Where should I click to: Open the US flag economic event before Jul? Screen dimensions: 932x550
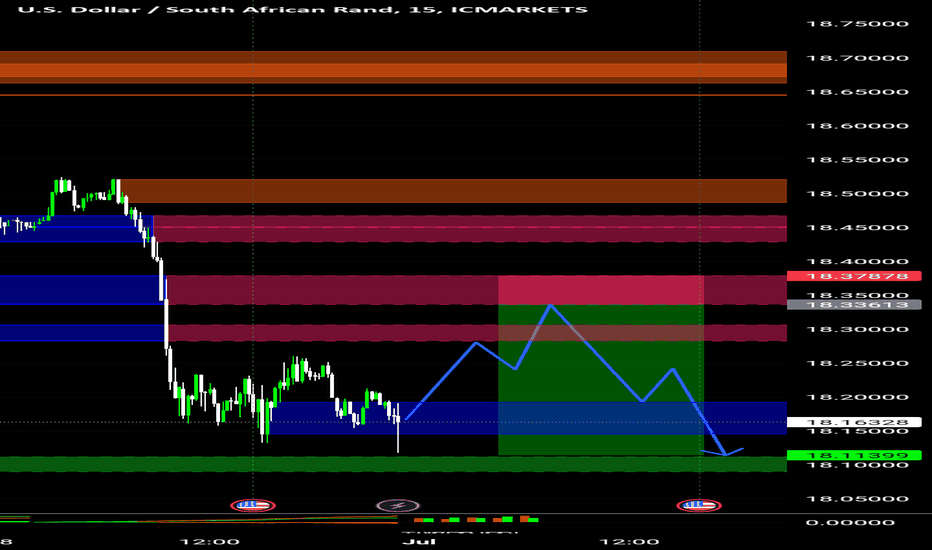(x=253, y=505)
